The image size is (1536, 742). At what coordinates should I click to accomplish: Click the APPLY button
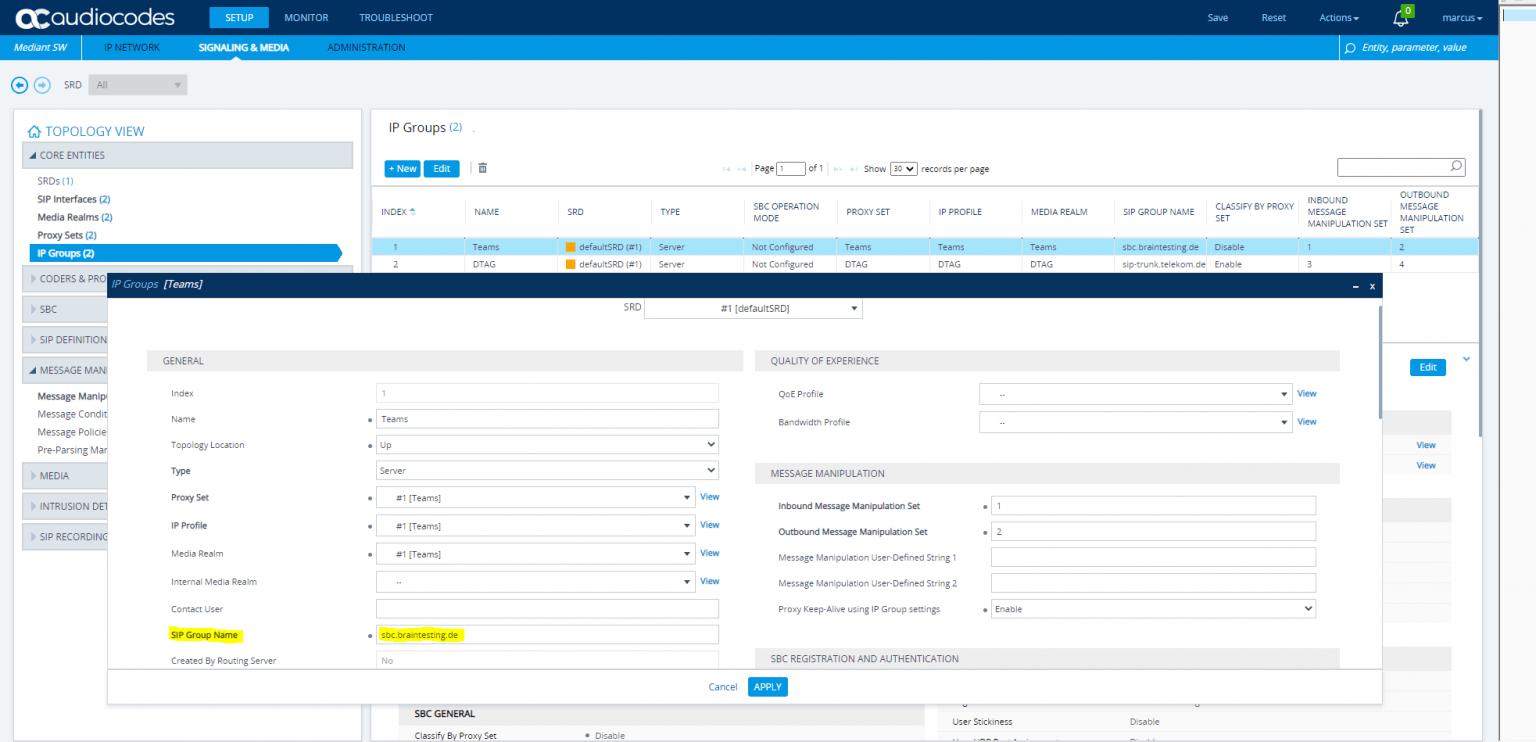[x=767, y=687]
